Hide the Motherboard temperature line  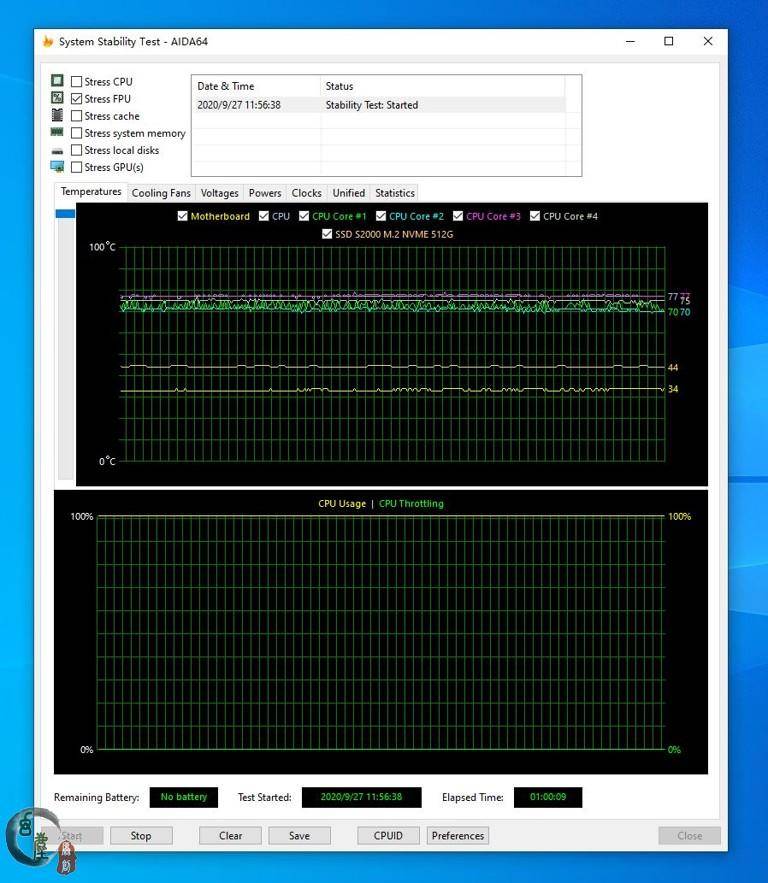182,216
